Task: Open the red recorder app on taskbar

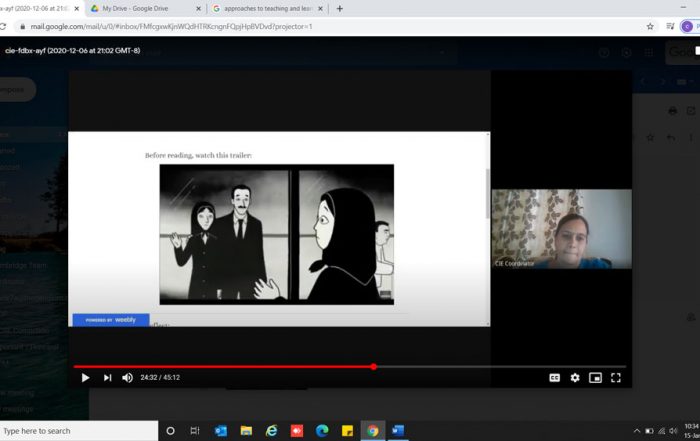Action: pos(296,431)
